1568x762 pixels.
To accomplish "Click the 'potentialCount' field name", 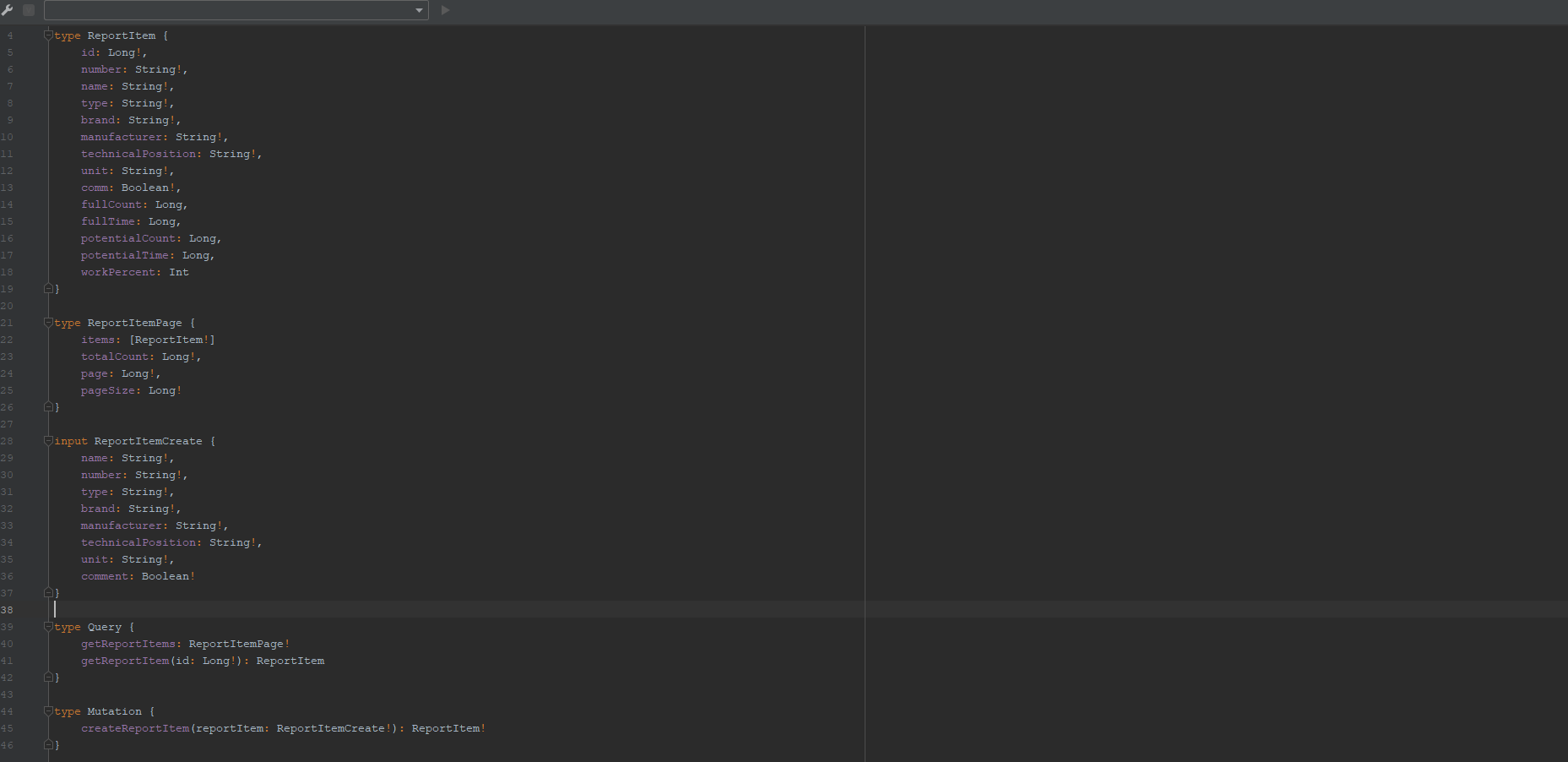I will [128, 238].
